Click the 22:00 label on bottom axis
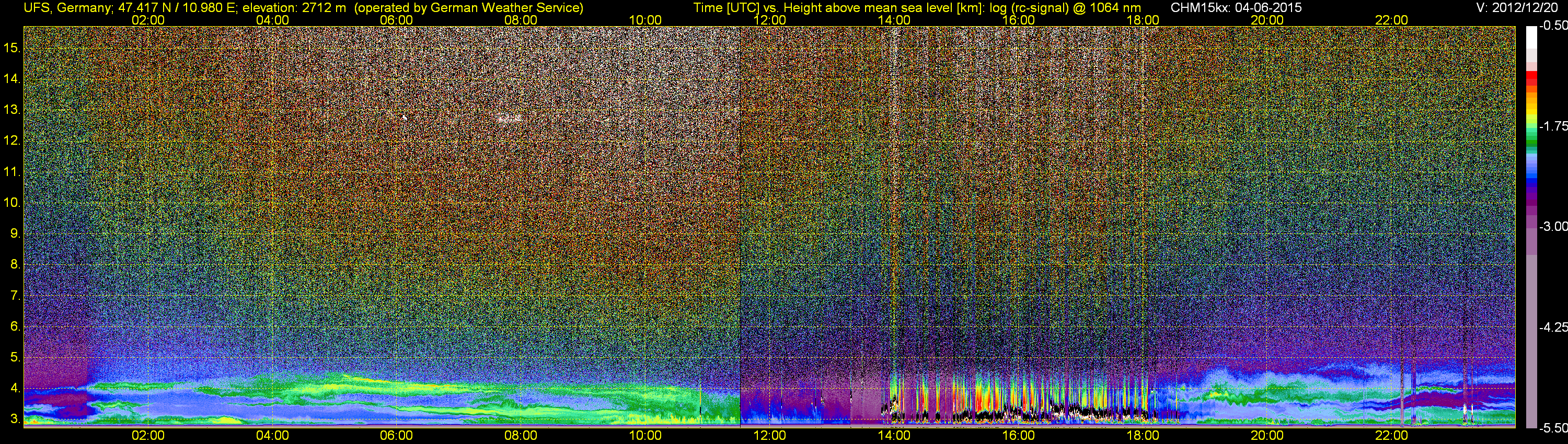 [1391, 436]
